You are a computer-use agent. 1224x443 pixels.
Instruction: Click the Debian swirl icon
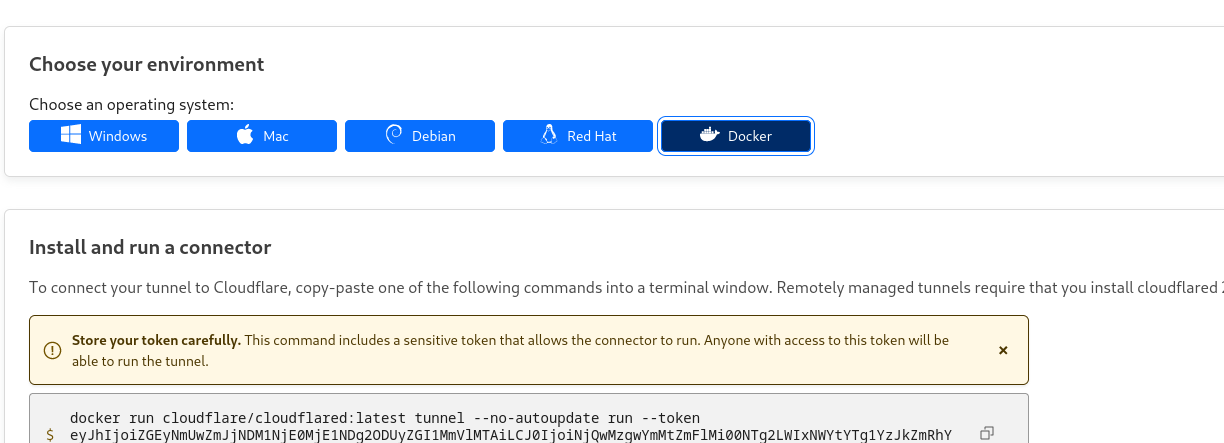[x=394, y=136]
